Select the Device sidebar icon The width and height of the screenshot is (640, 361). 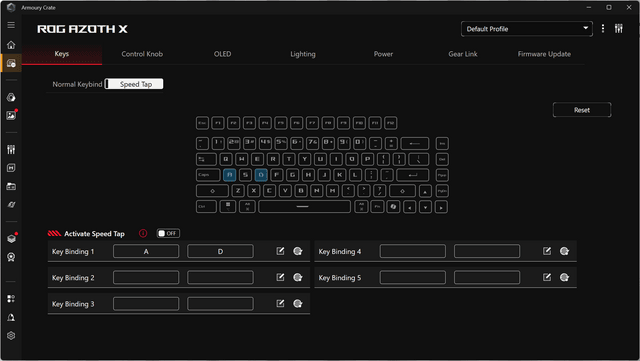pos(11,63)
